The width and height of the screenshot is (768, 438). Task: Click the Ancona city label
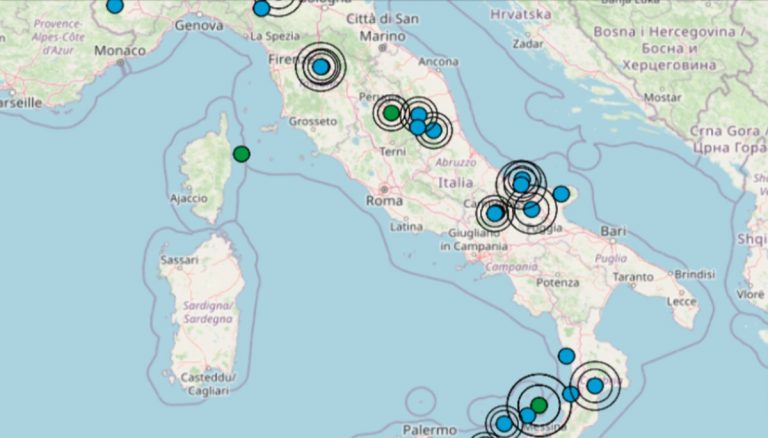click(x=439, y=62)
